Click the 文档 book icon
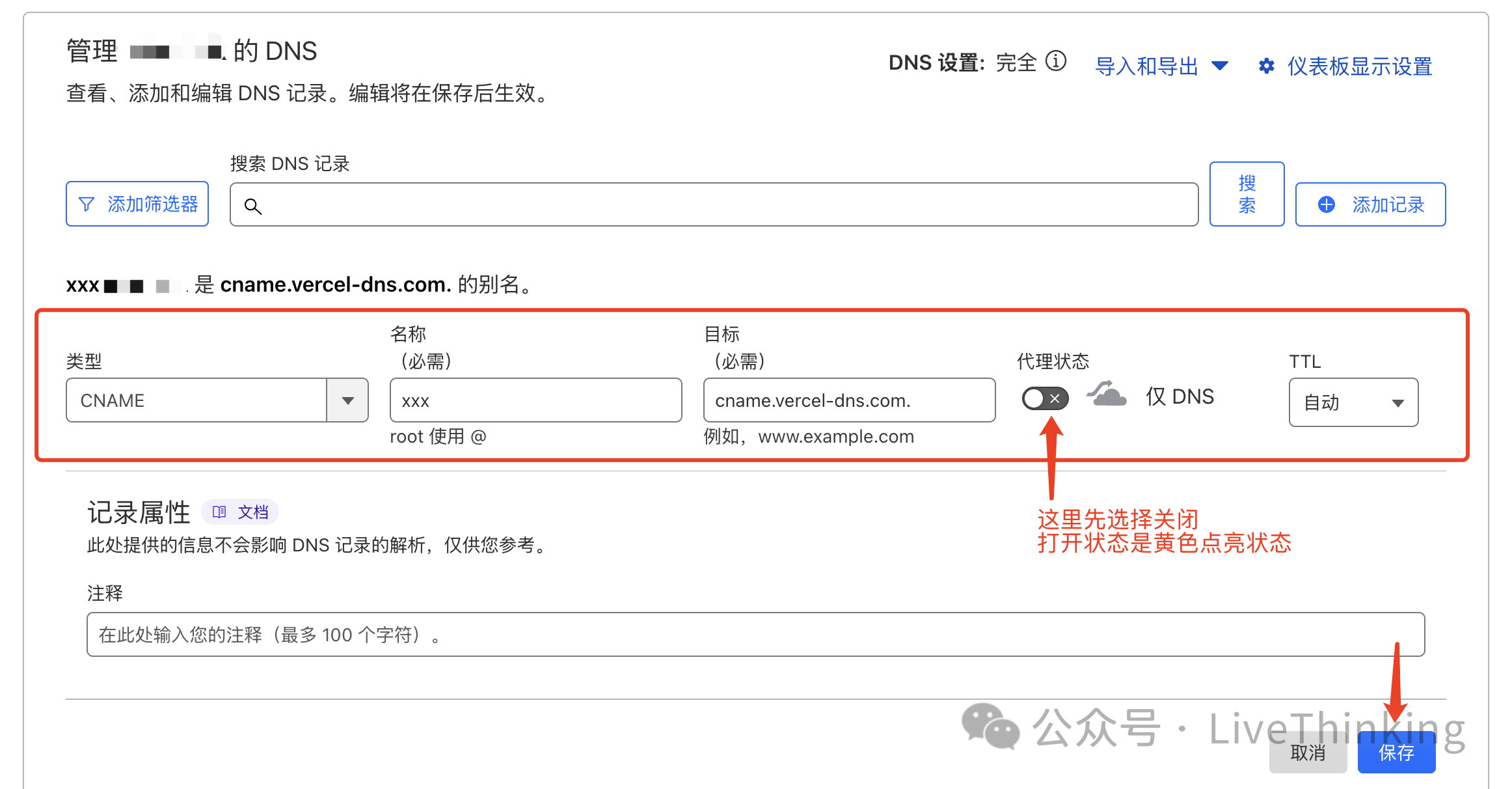The height and width of the screenshot is (789, 1512). (219, 512)
